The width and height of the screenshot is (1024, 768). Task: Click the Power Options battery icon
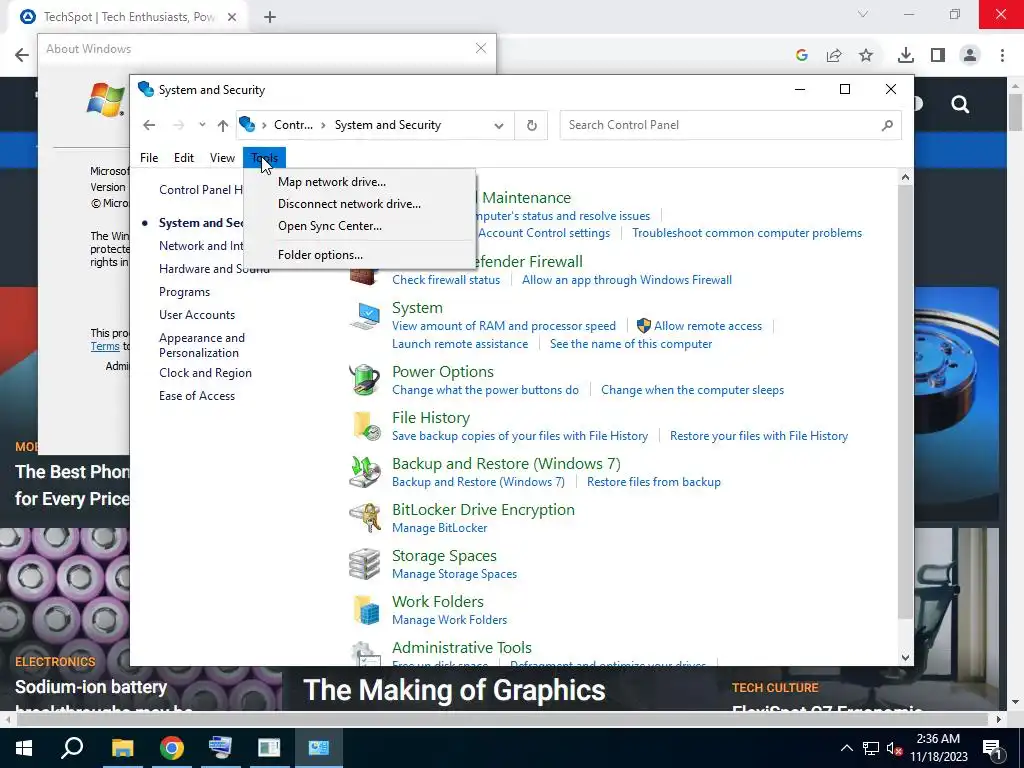(364, 379)
